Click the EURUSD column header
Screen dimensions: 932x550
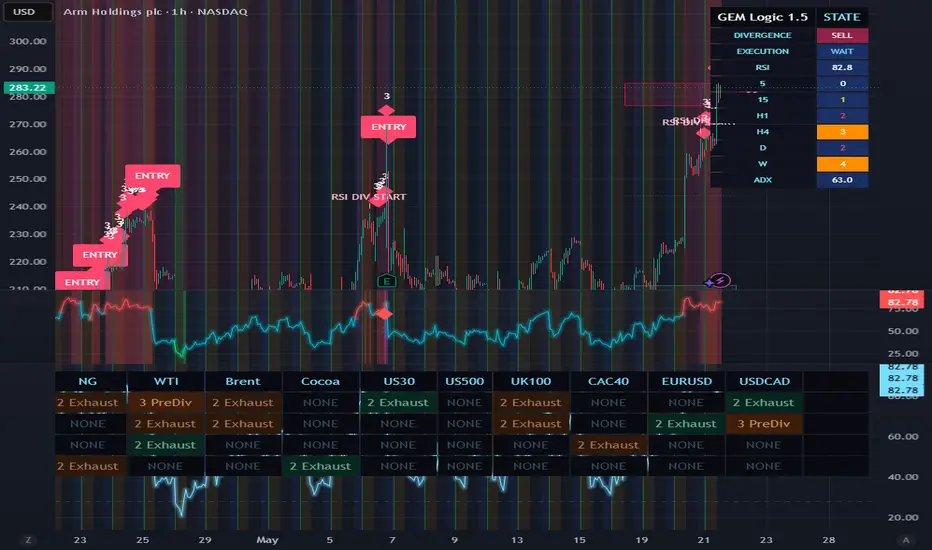(x=687, y=381)
